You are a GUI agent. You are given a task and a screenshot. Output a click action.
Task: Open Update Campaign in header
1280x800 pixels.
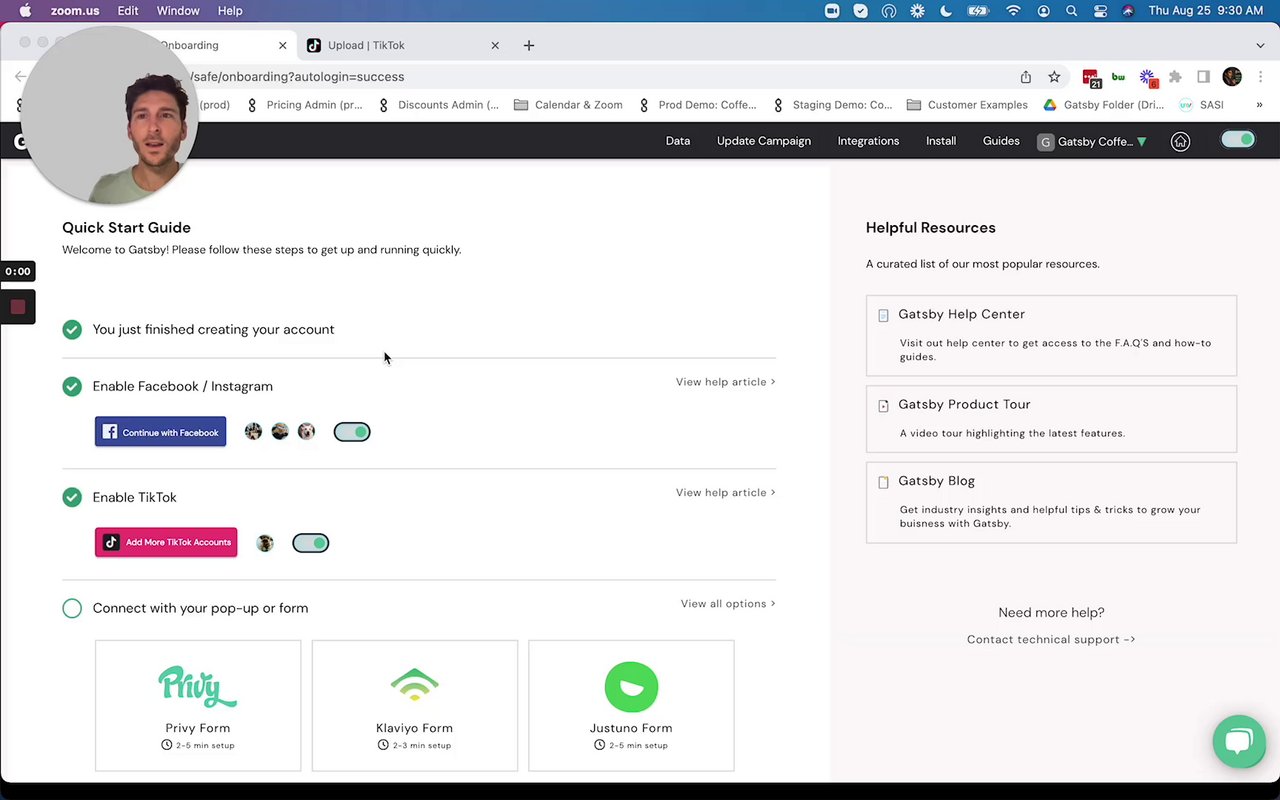(764, 141)
